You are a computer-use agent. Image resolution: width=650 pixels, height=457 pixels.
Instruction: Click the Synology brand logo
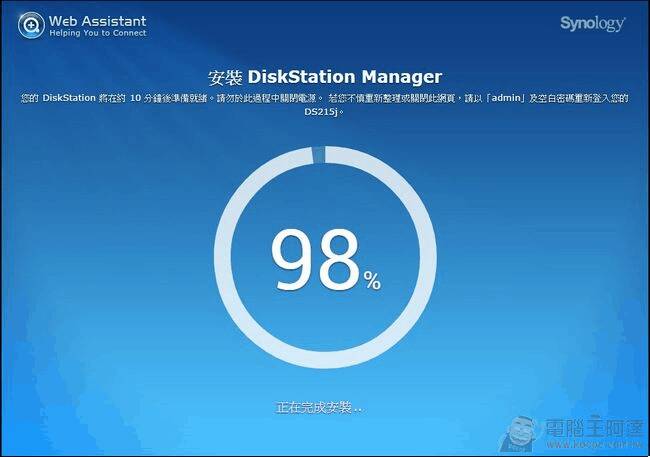click(593, 24)
